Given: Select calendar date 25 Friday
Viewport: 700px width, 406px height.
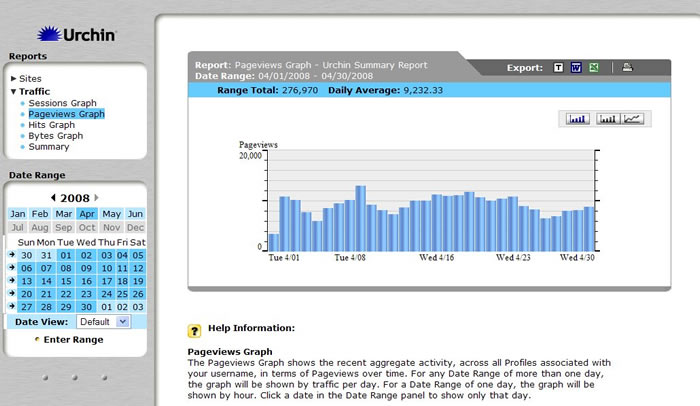Looking at the screenshot, I should tap(122, 294).
